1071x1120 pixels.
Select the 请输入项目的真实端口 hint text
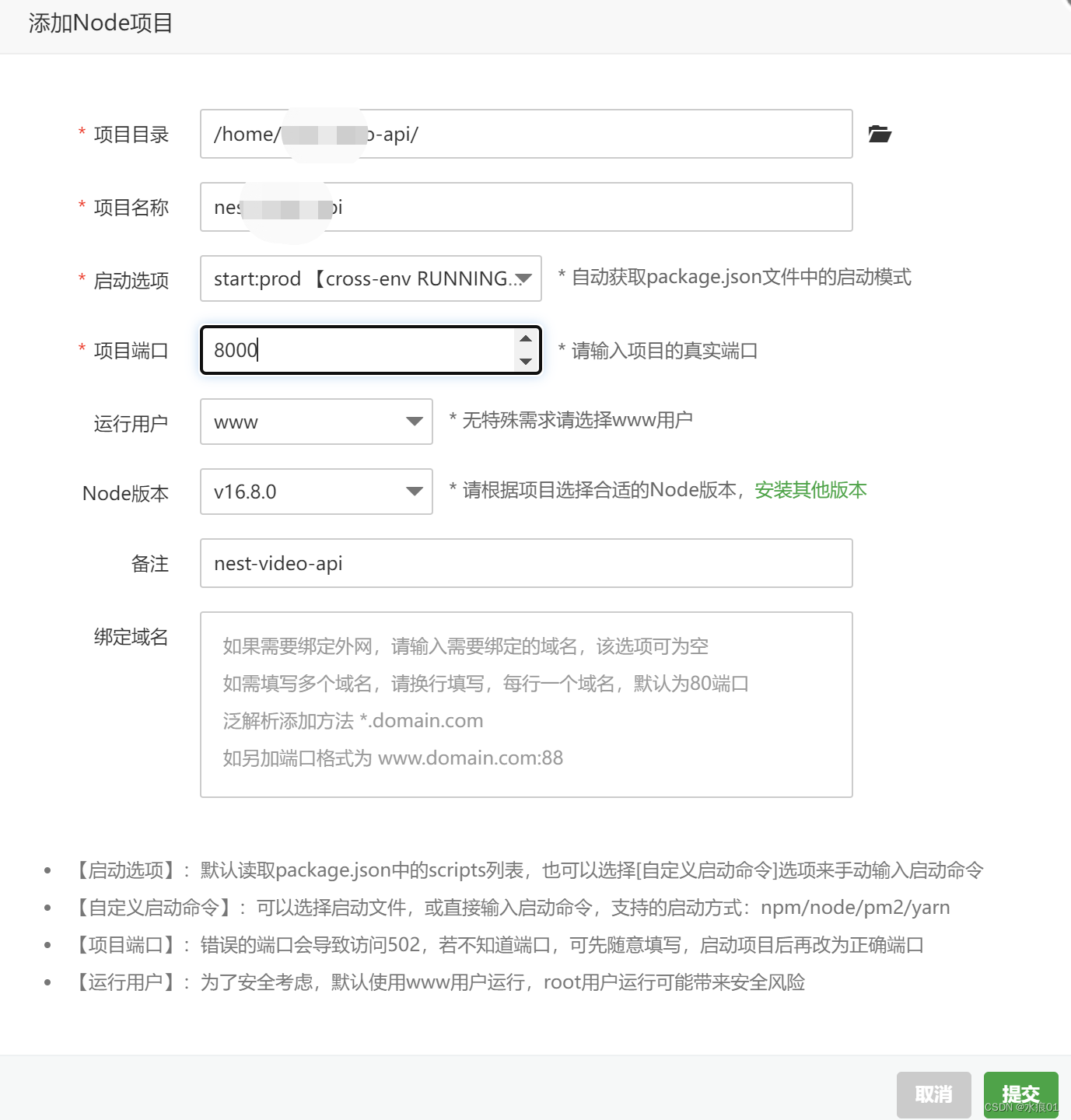658,351
